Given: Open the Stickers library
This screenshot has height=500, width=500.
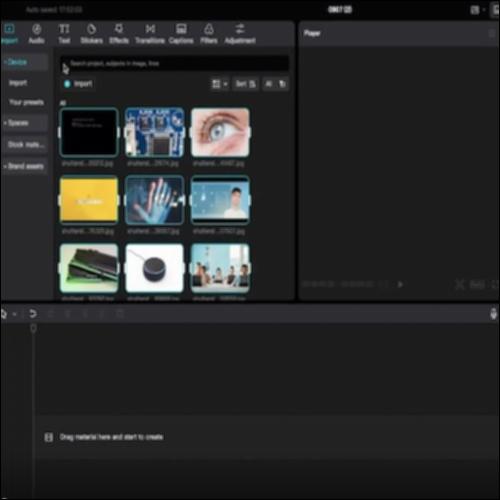Looking at the screenshot, I should (x=91, y=34).
